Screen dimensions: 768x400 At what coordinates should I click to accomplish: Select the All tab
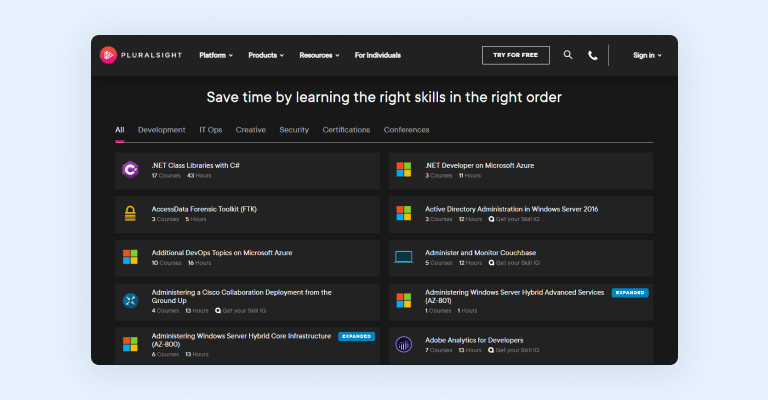[x=120, y=130]
